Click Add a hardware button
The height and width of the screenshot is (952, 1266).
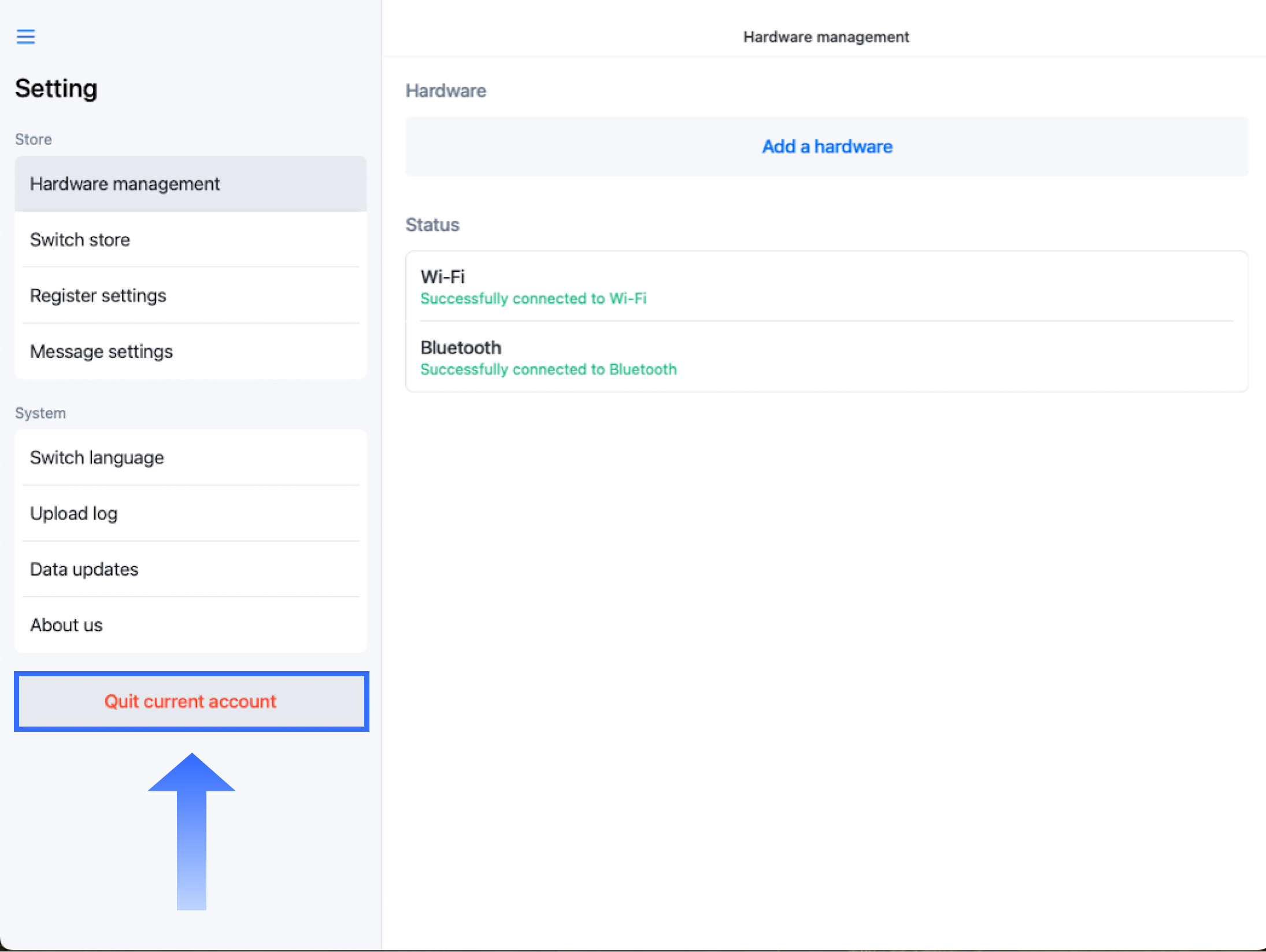827,146
